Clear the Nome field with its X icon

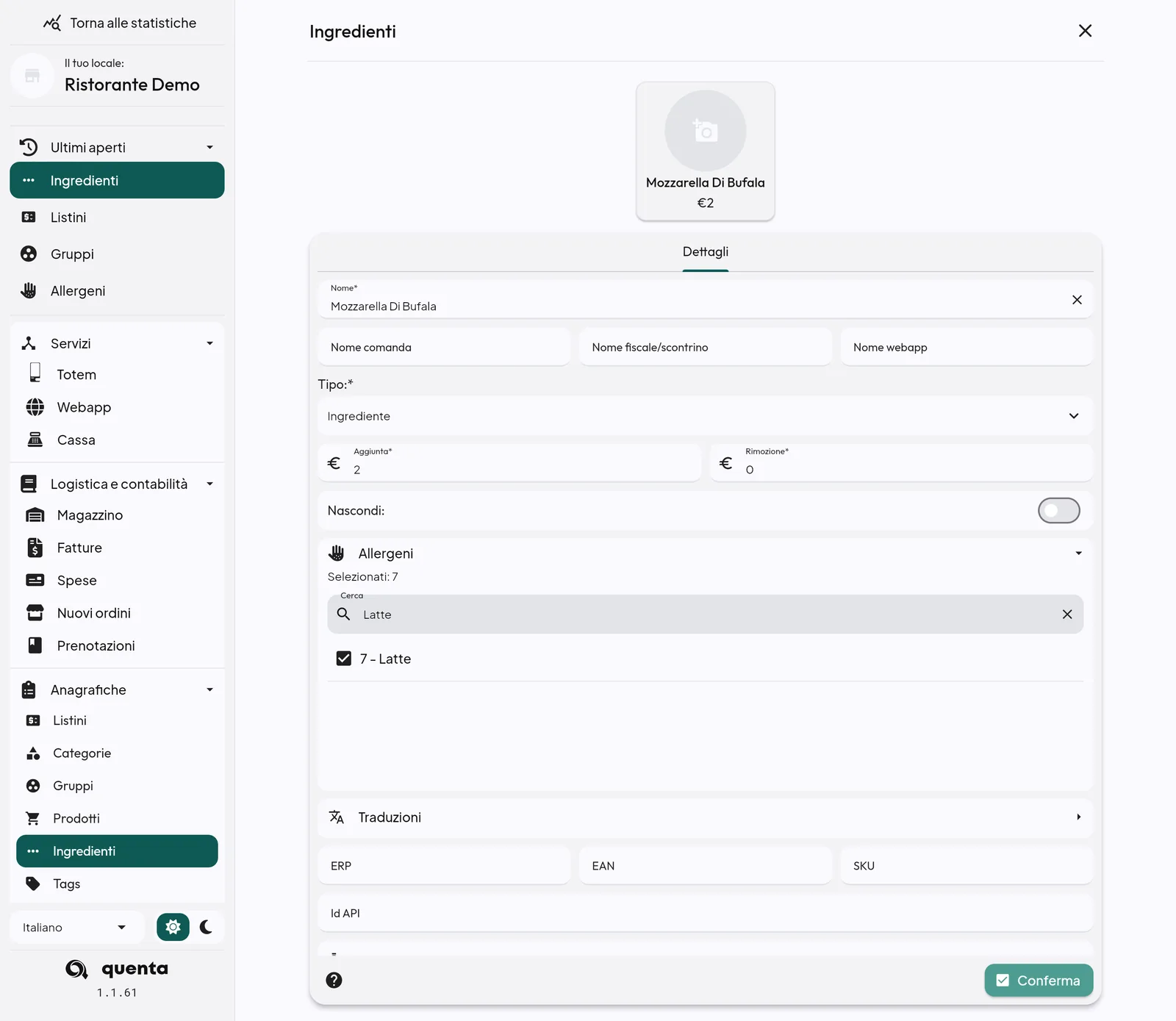(1077, 299)
